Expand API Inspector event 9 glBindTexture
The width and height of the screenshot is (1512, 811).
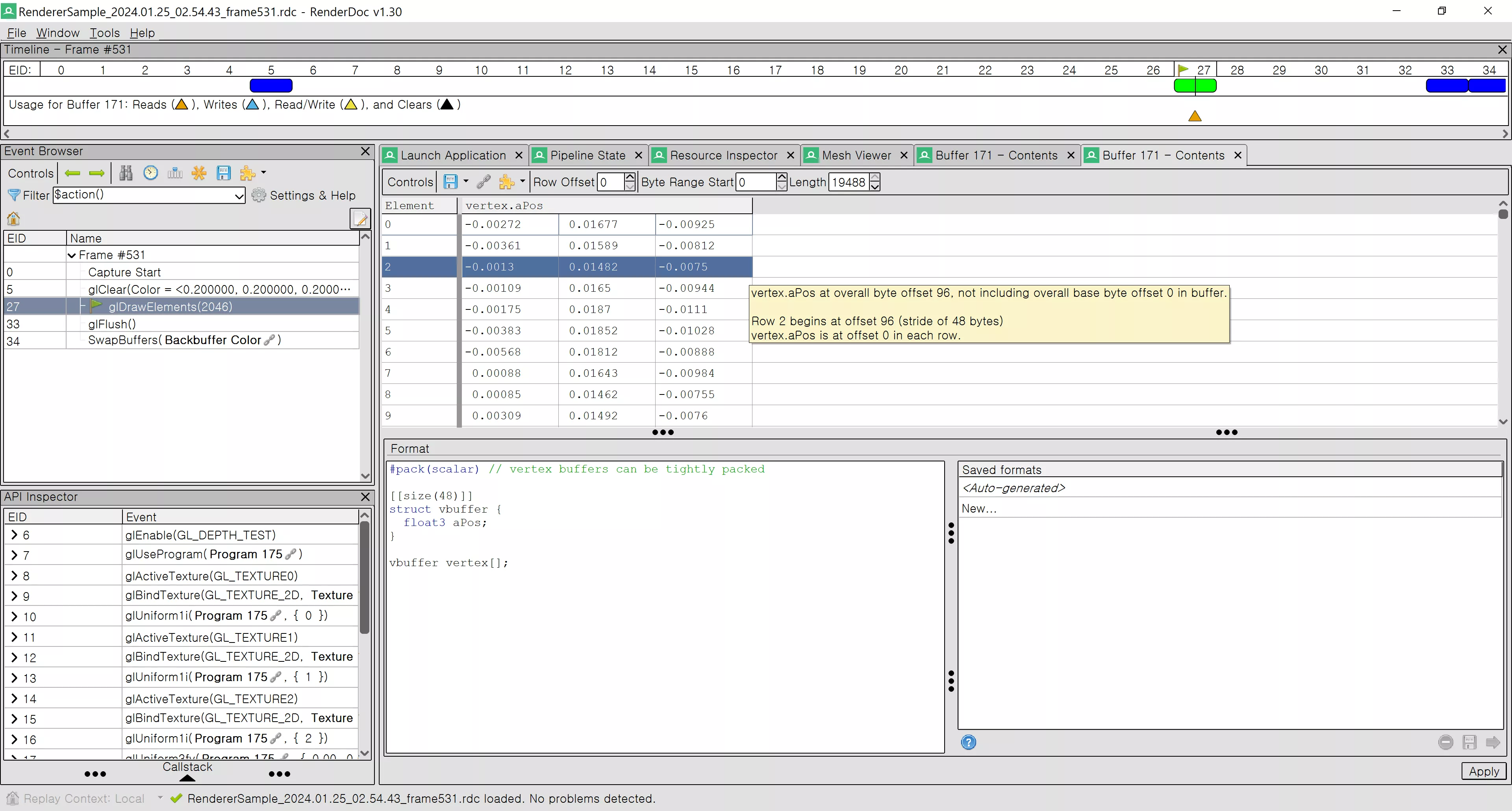tap(14, 596)
